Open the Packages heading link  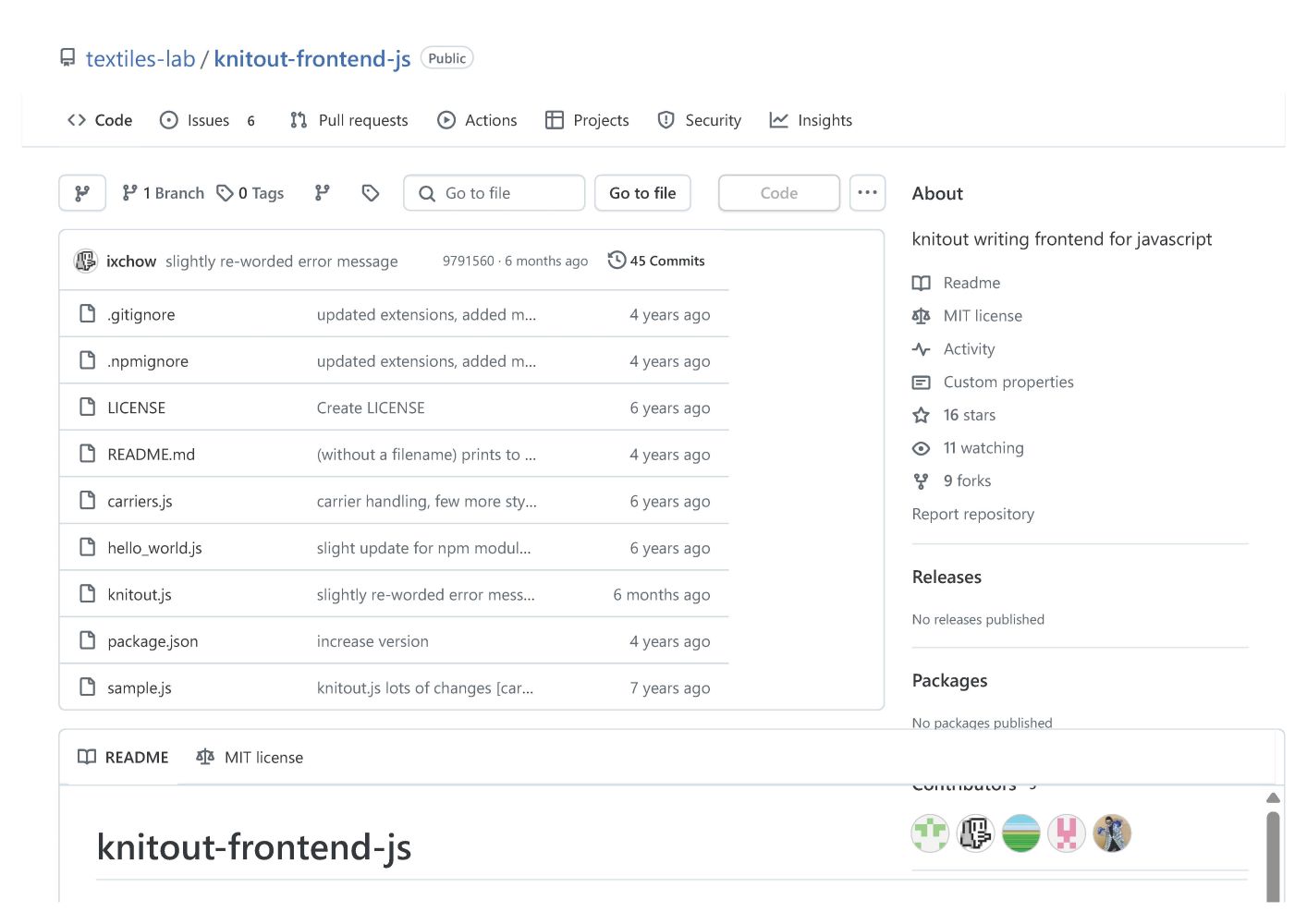(949, 681)
